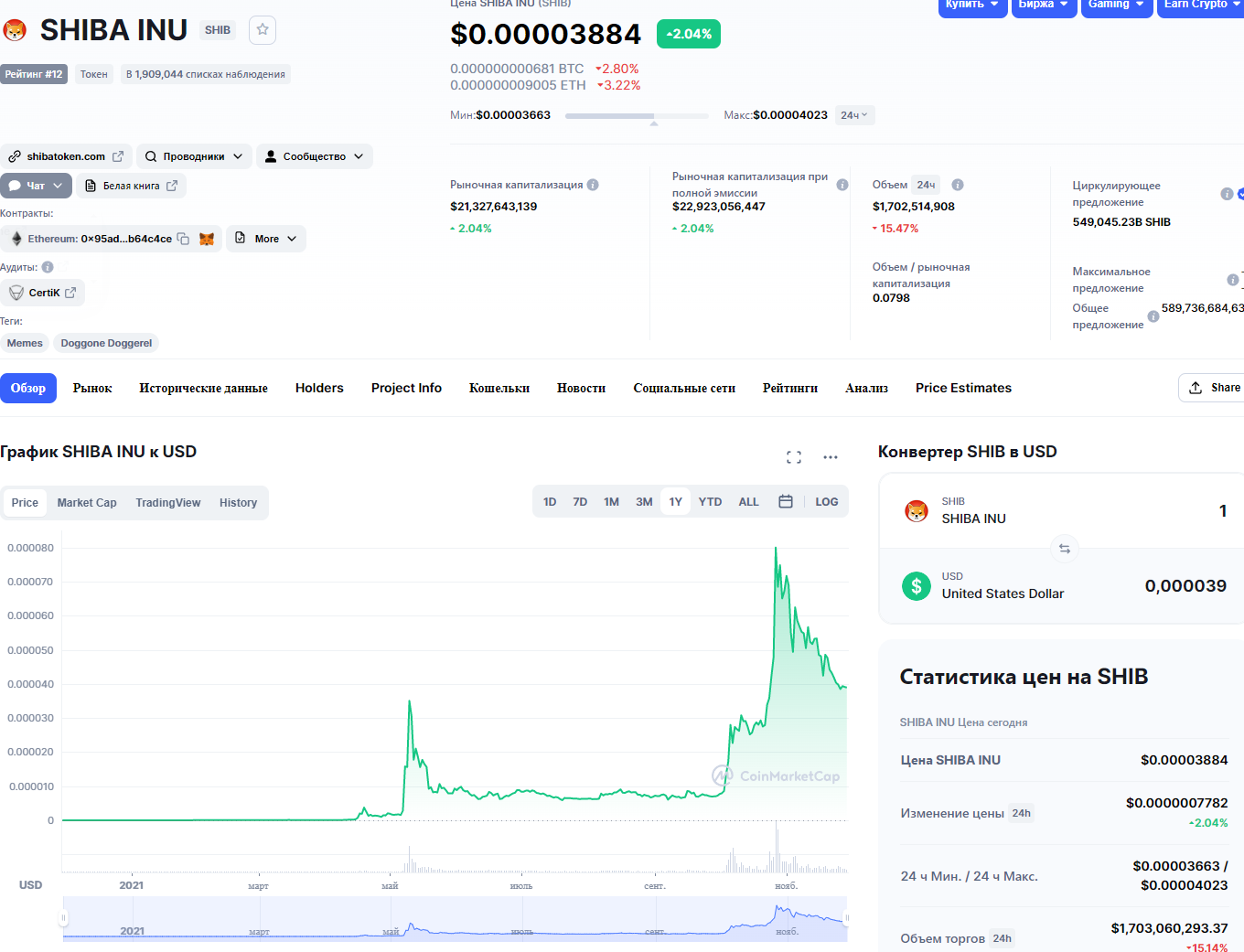This screenshot has width=1244, height=952.
Task: Click the Memes tag
Action: click(x=25, y=343)
